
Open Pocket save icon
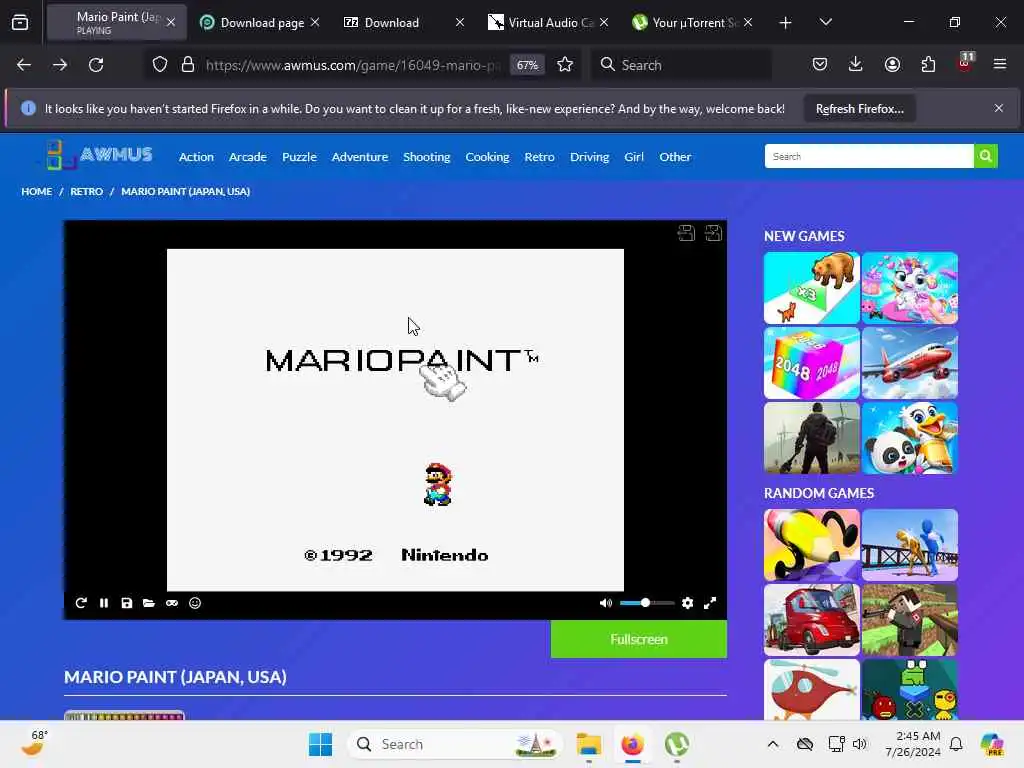coord(820,64)
